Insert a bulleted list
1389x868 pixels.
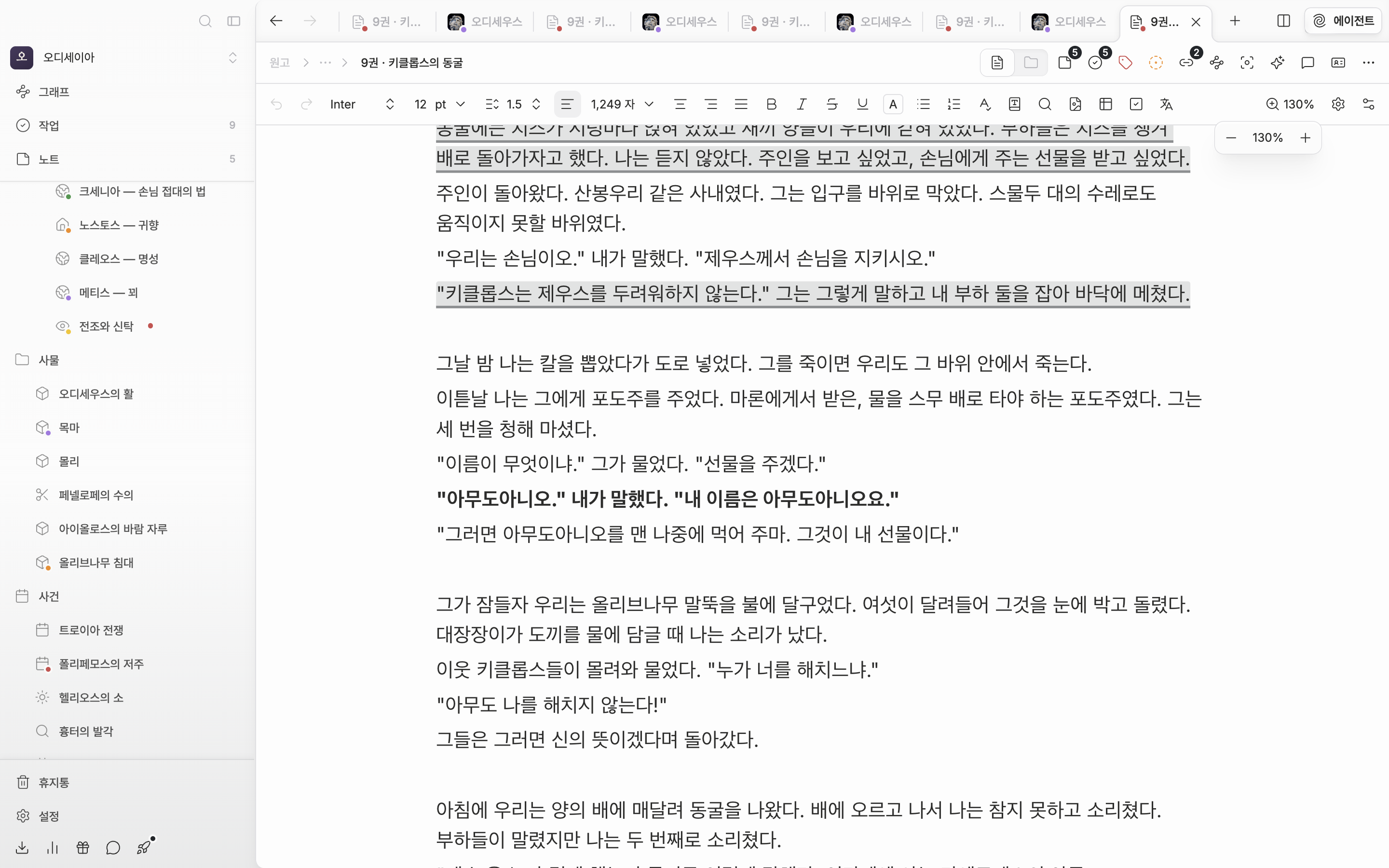[923, 104]
